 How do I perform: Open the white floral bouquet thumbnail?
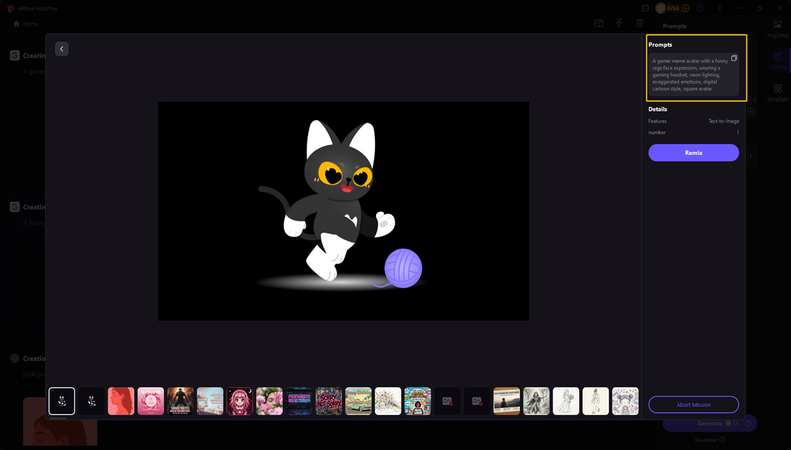tap(388, 401)
